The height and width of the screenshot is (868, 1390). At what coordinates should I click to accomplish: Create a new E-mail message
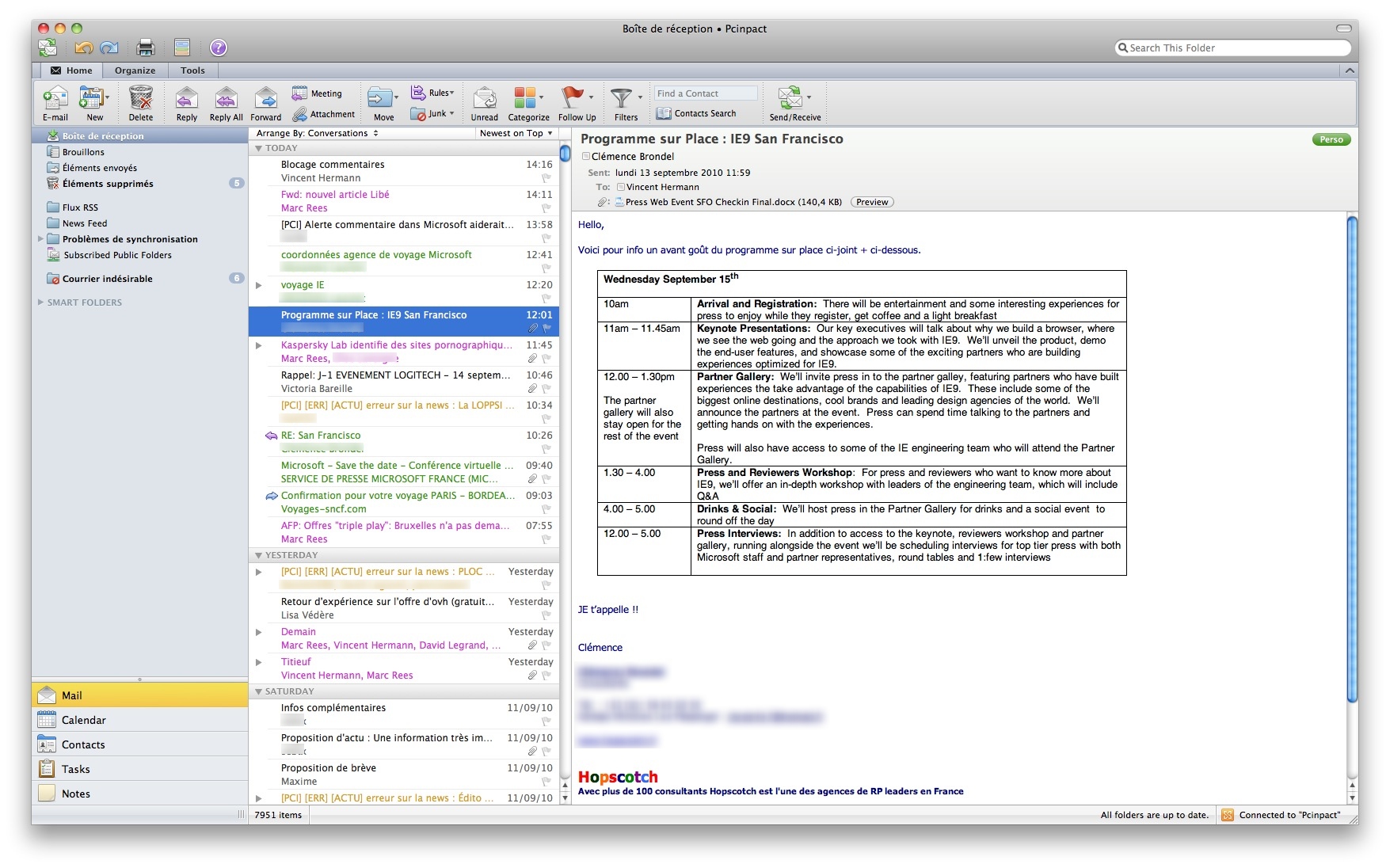pyautogui.click(x=55, y=104)
